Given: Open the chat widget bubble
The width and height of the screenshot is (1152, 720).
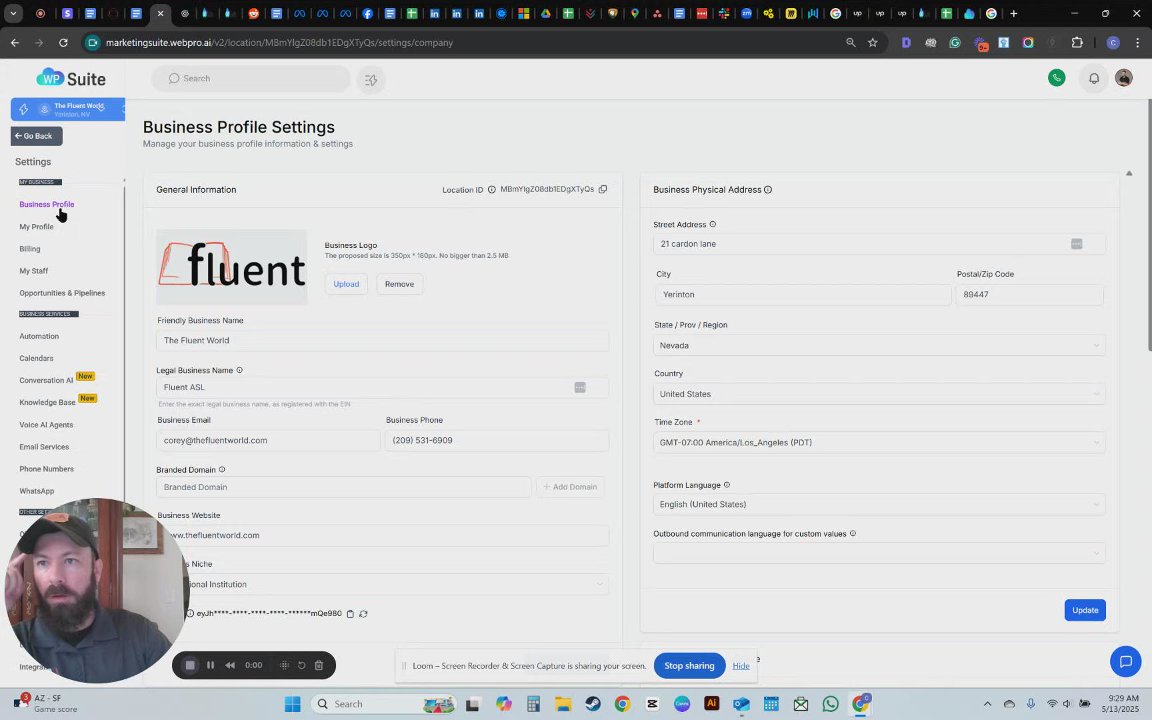Looking at the screenshot, I should [1125, 661].
